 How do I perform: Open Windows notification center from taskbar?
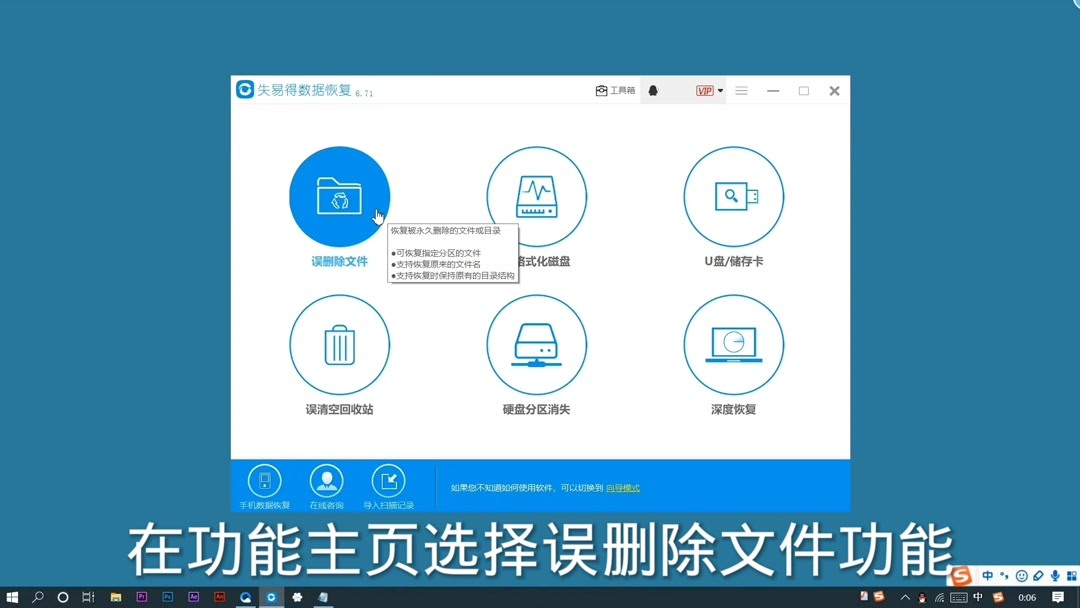point(1057,597)
